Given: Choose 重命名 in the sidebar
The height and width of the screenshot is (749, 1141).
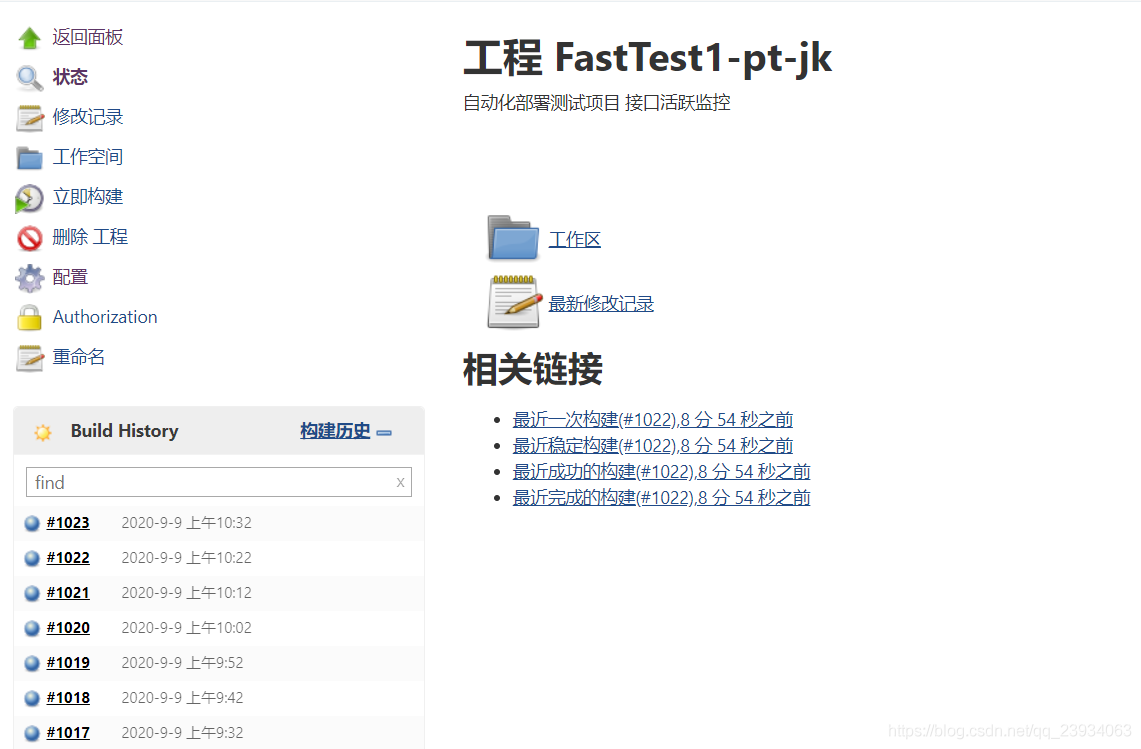Looking at the screenshot, I should tap(79, 357).
